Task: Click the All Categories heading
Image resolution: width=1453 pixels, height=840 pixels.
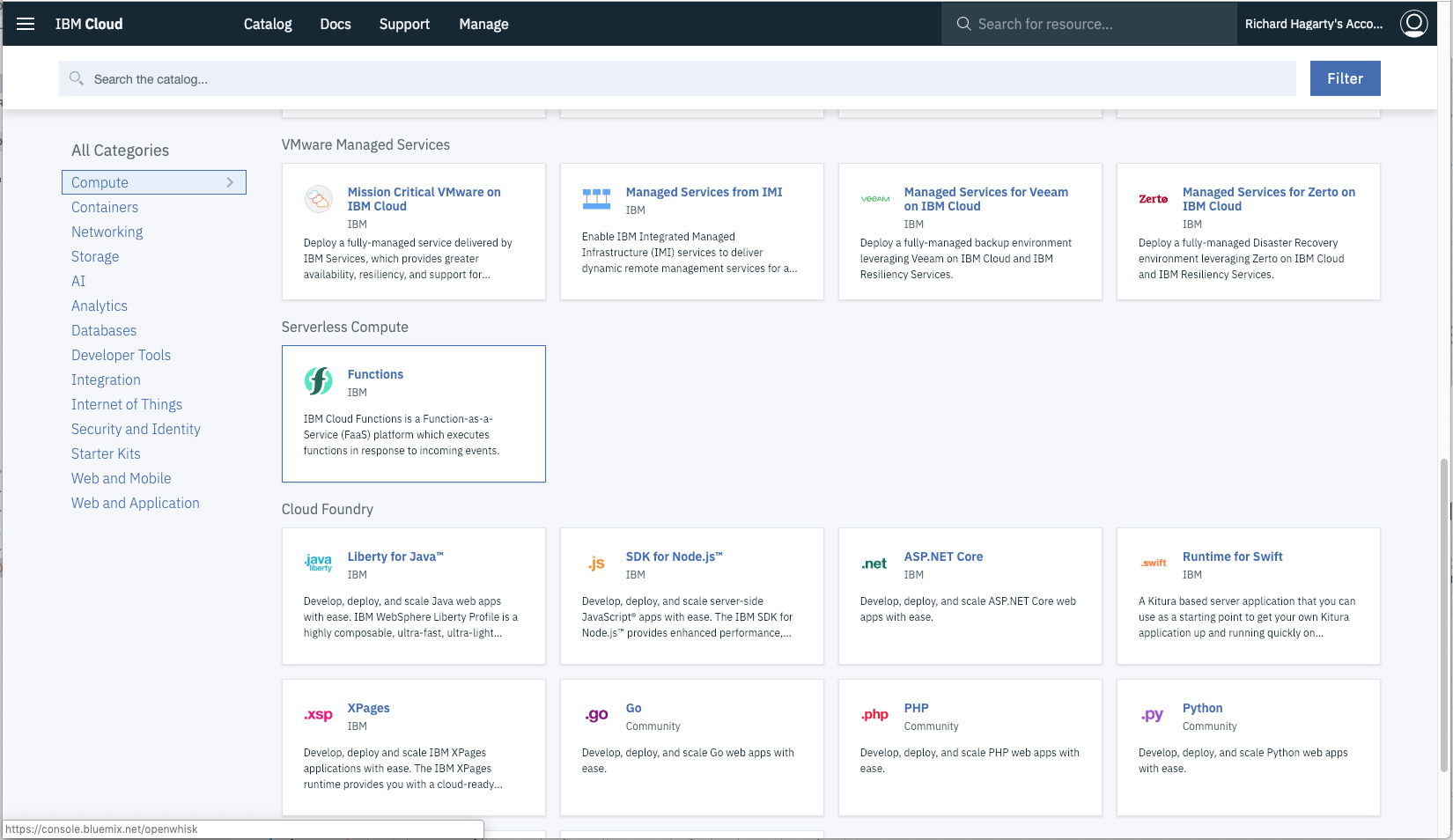Action: pos(120,151)
